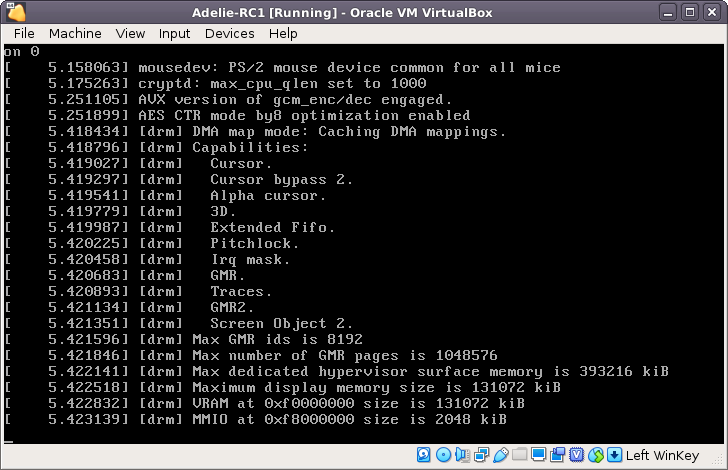Viewport: 728px width, 470px height.
Task: Click the 'DMA map mode: Caching DMA mappings' line
Action: [x=255, y=131]
